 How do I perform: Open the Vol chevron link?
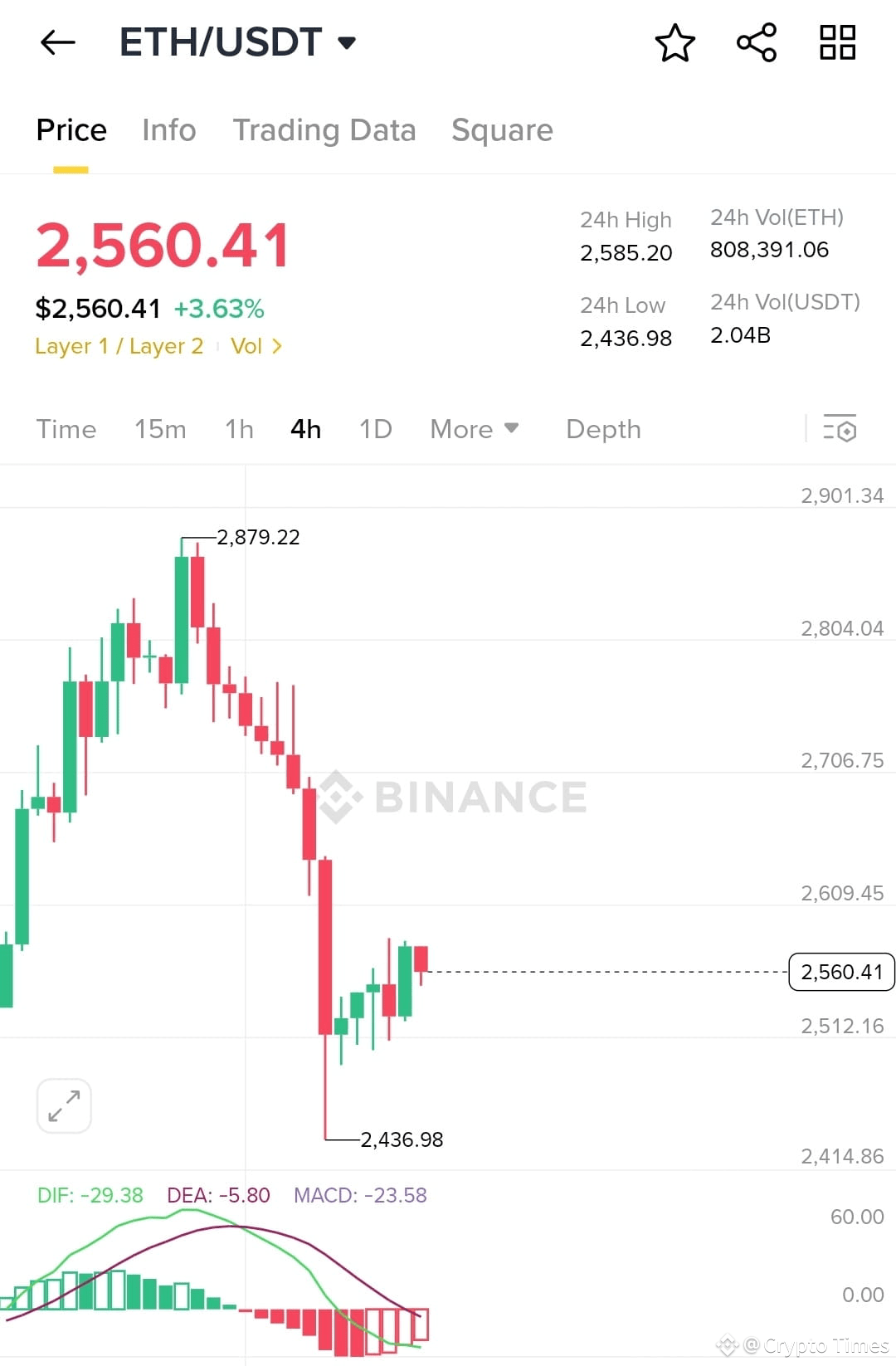click(x=255, y=346)
